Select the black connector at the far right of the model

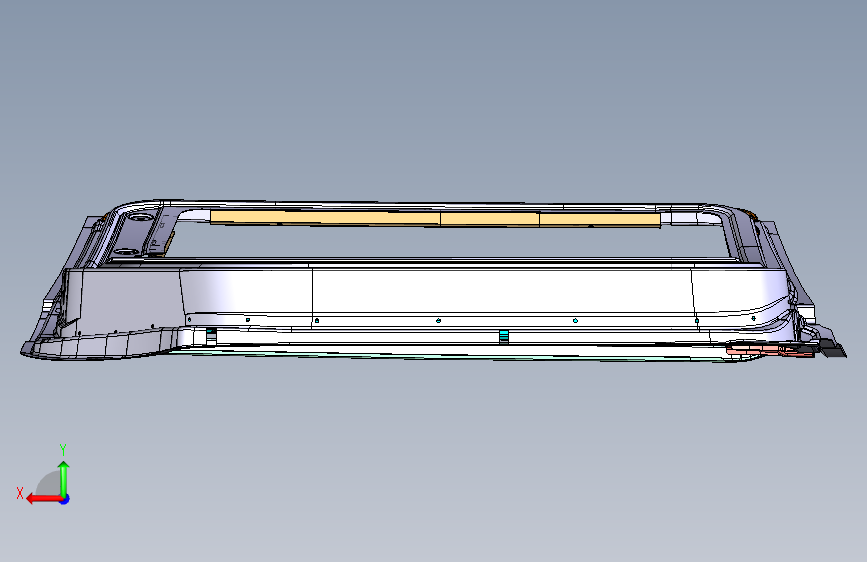tap(831, 348)
